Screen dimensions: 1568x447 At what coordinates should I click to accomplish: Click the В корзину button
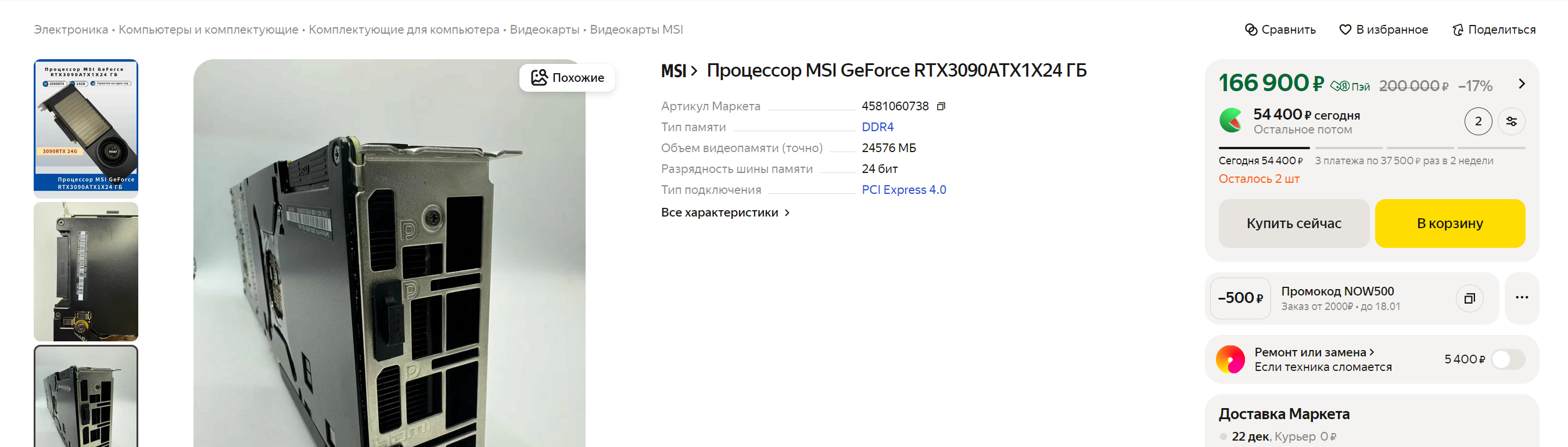click(1450, 223)
